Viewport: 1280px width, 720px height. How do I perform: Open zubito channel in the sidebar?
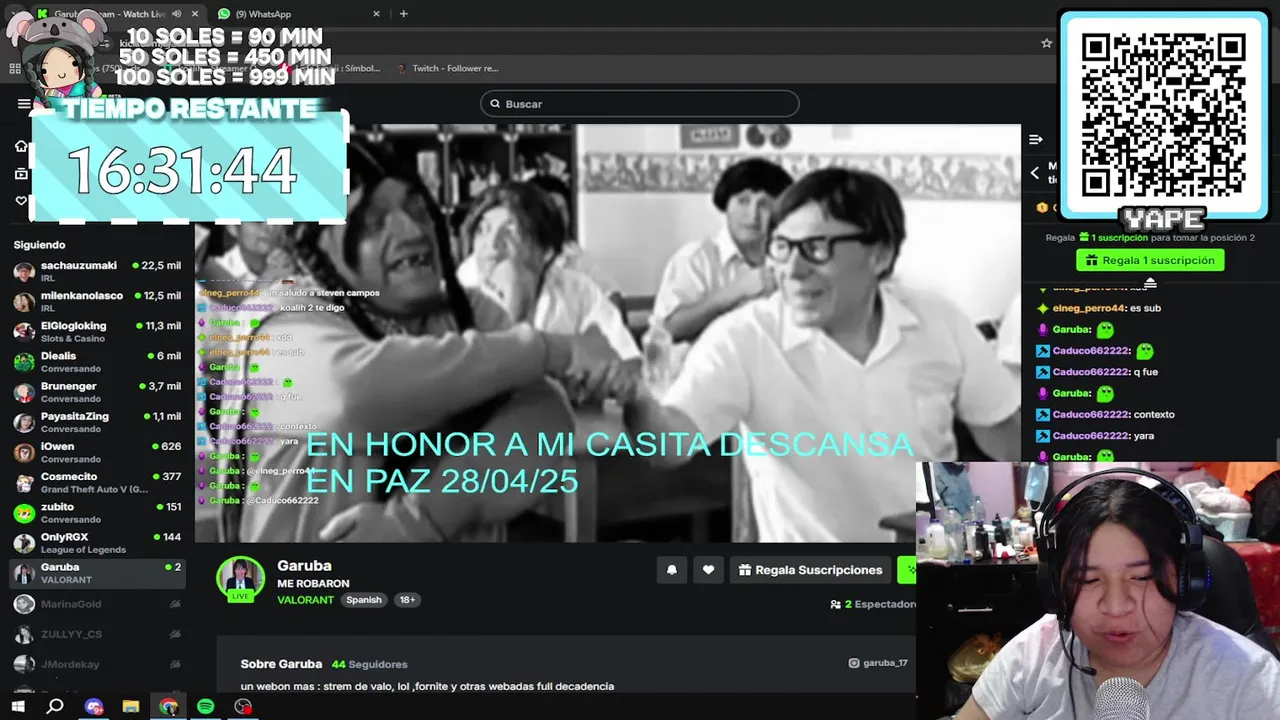[x=97, y=512]
